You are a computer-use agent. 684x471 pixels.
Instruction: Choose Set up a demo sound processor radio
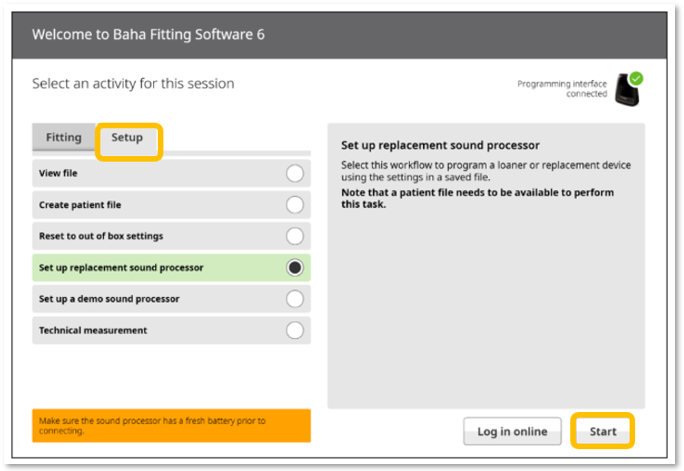(x=295, y=299)
